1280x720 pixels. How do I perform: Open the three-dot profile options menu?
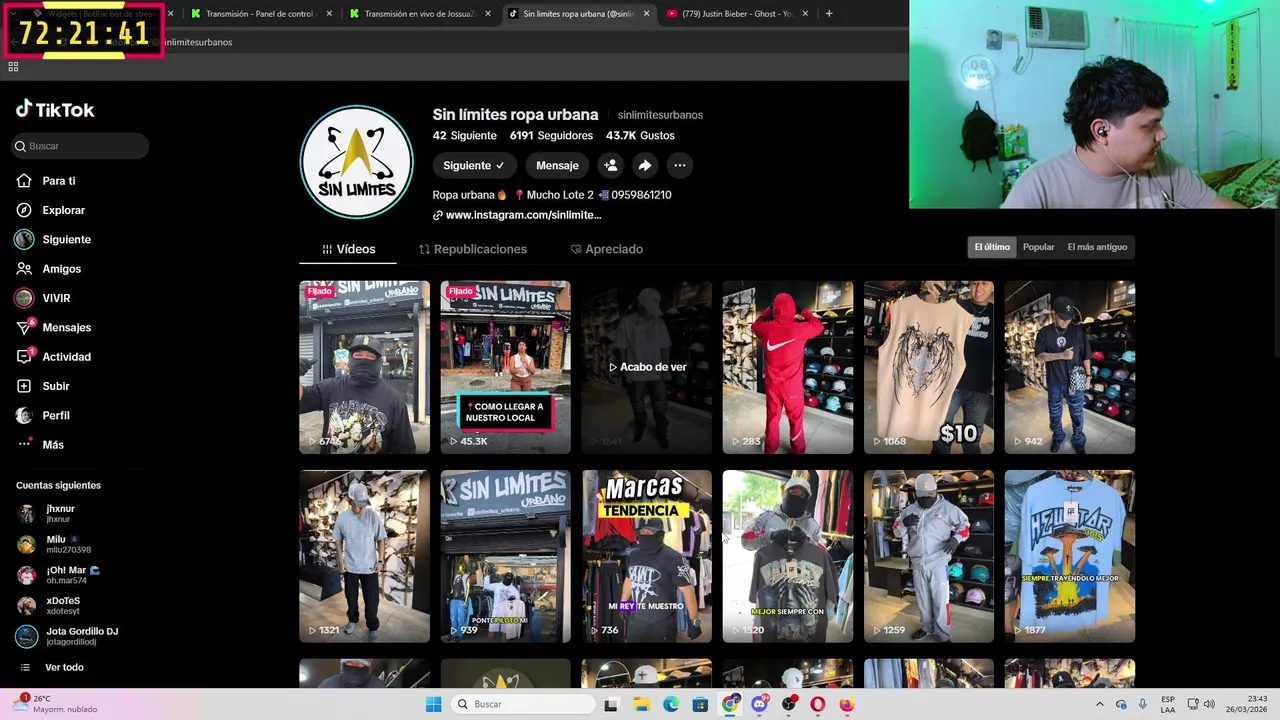tap(680, 165)
